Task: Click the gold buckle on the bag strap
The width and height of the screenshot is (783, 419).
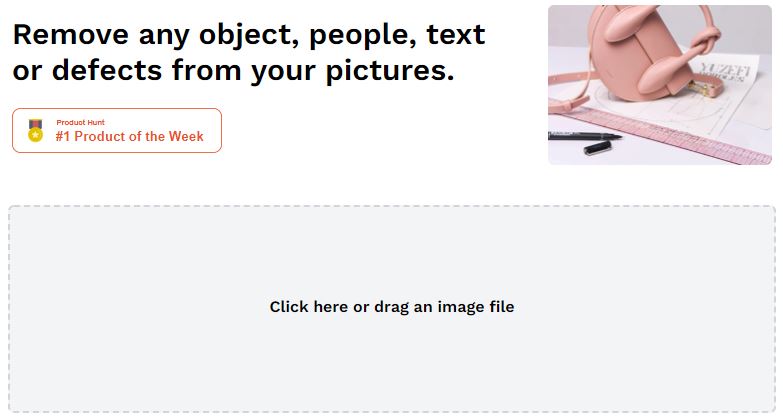Action: [703, 89]
